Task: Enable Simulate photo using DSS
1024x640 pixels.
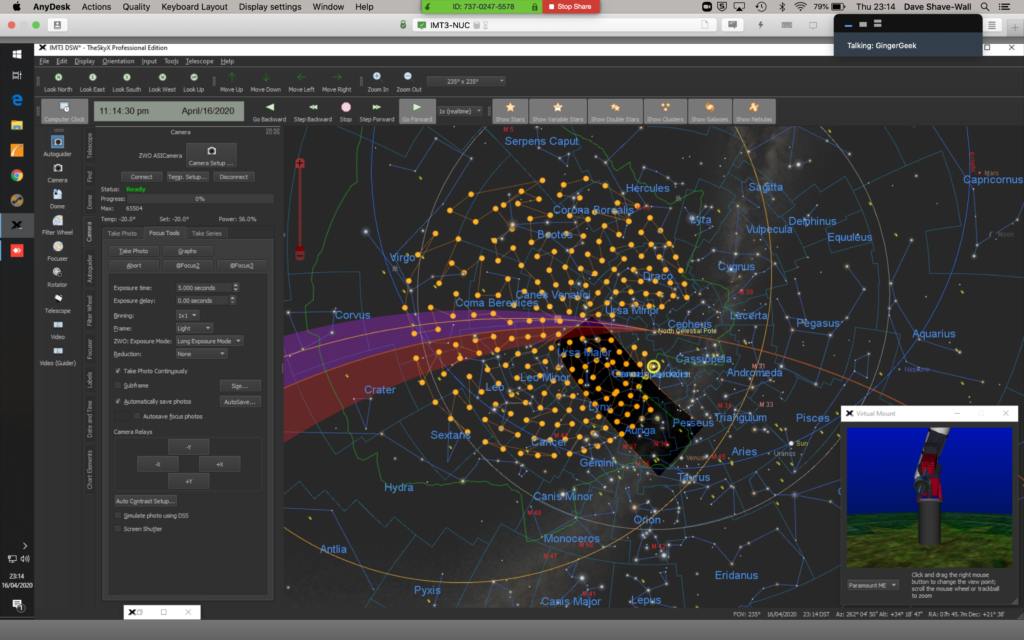Action: [118, 515]
